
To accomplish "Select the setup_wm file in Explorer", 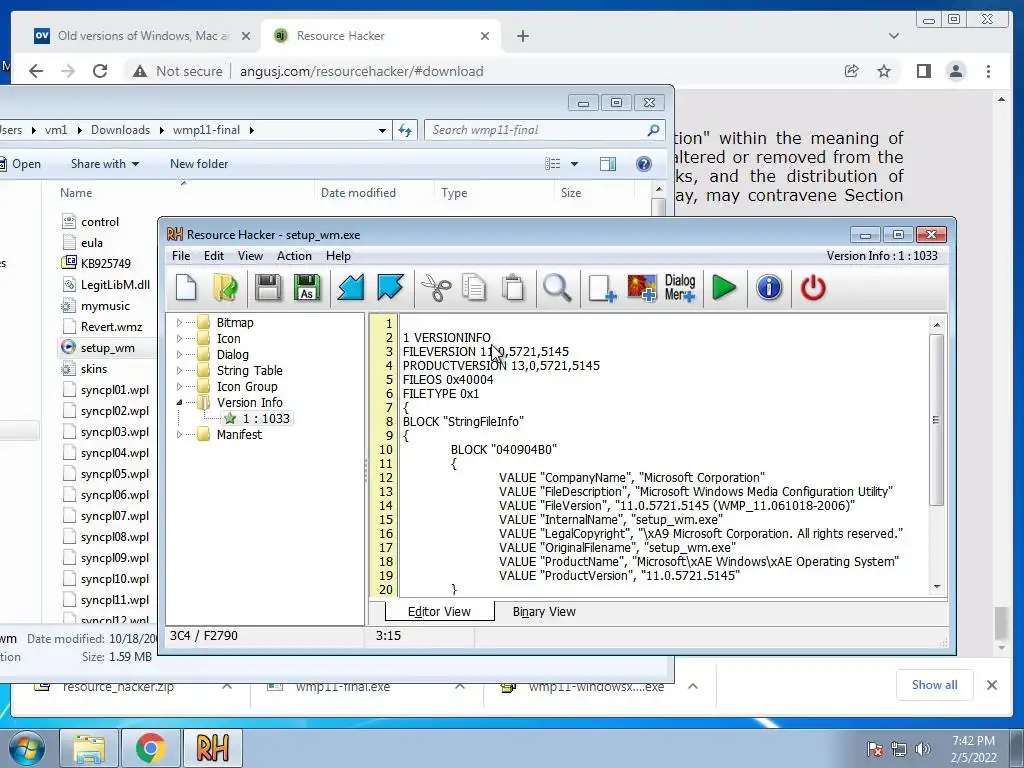I will tap(107, 348).
